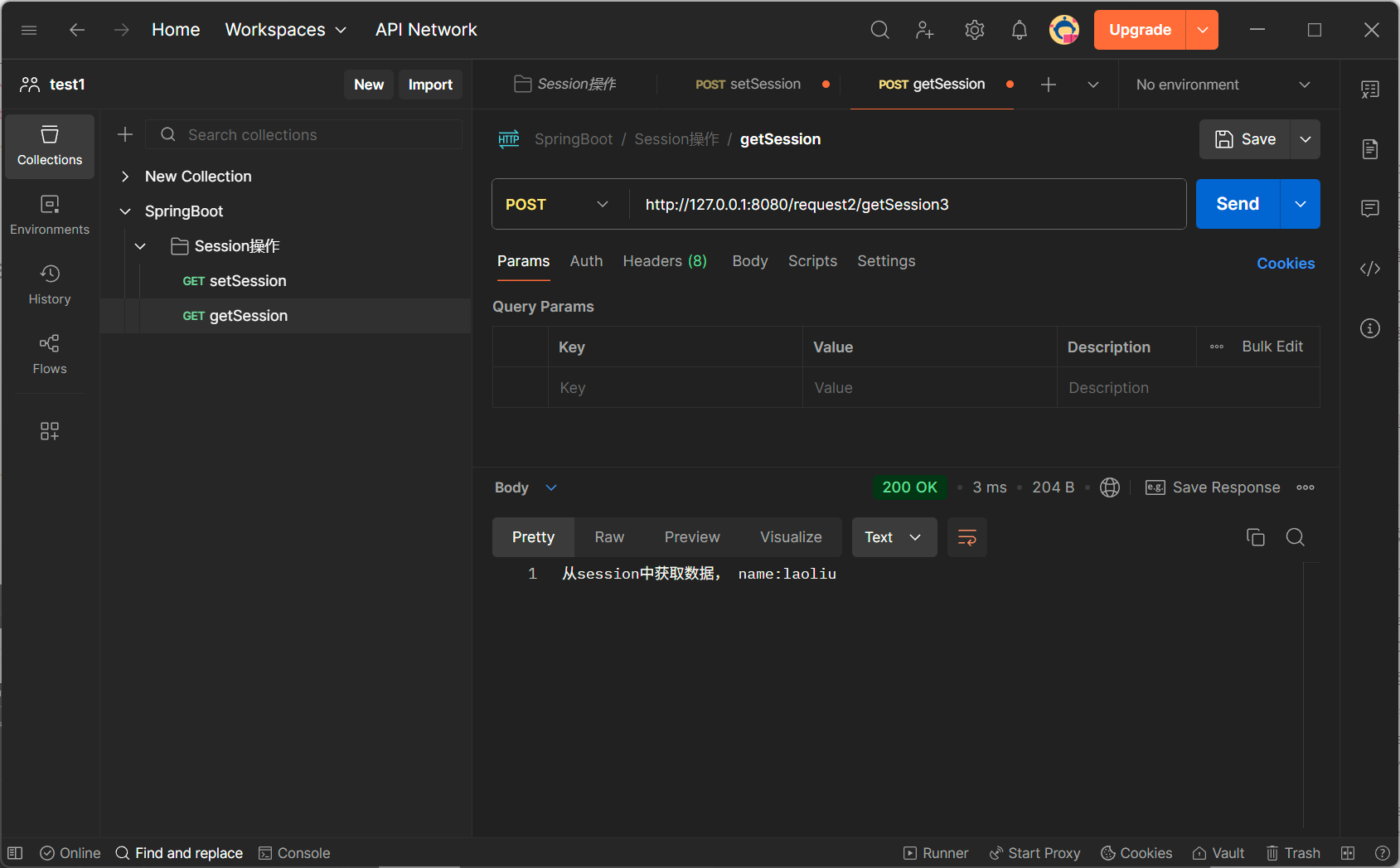Open the Cookies link
The image size is (1400, 868).
[1286, 264]
